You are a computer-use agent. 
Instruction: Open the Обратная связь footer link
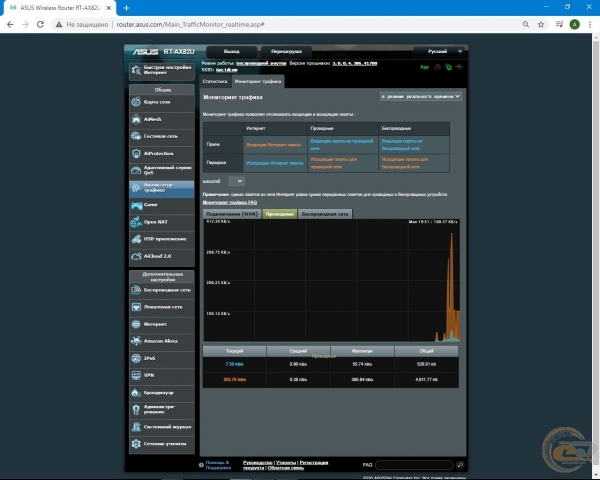286,468
